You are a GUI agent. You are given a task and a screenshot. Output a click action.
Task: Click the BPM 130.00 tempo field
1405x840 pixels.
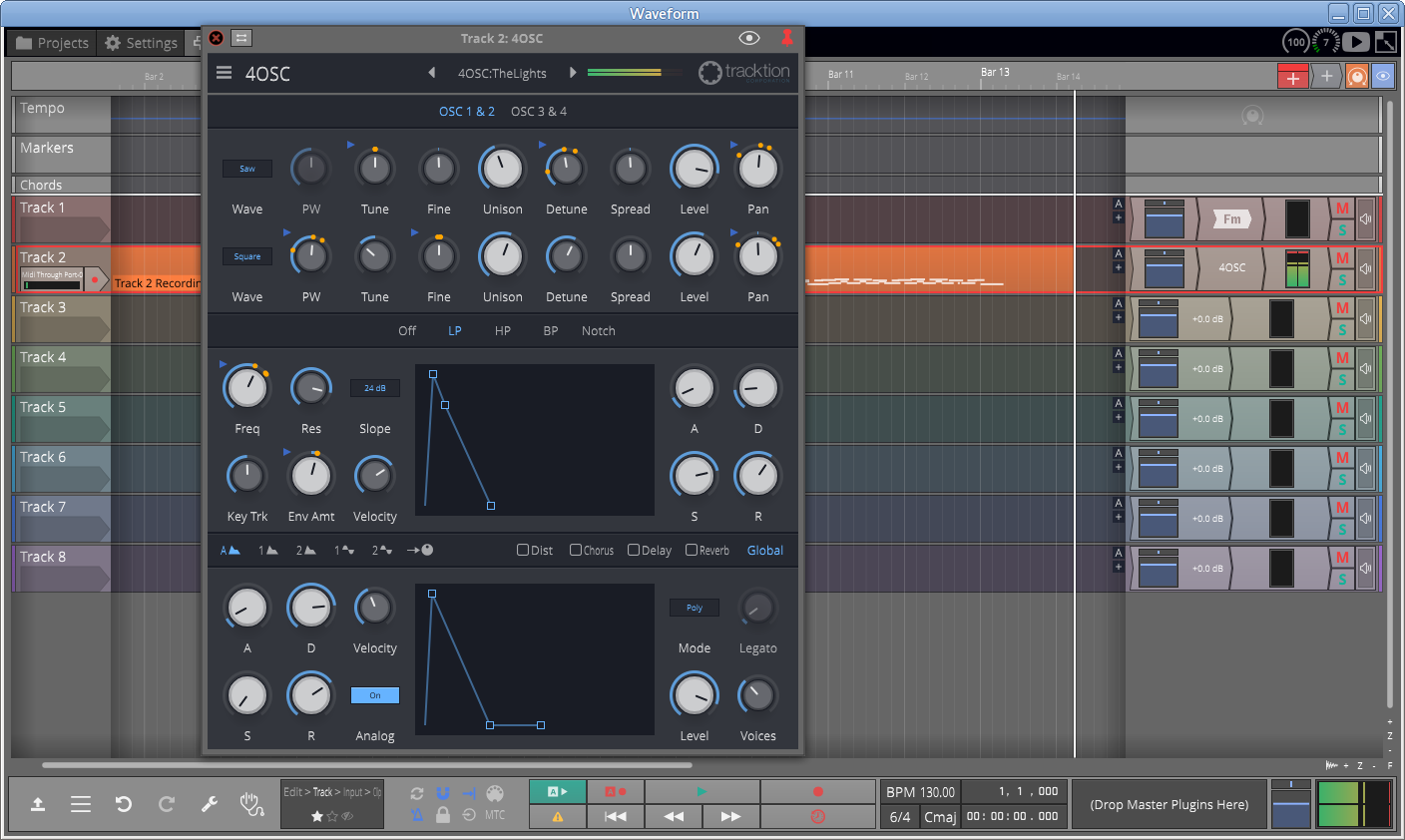920,792
